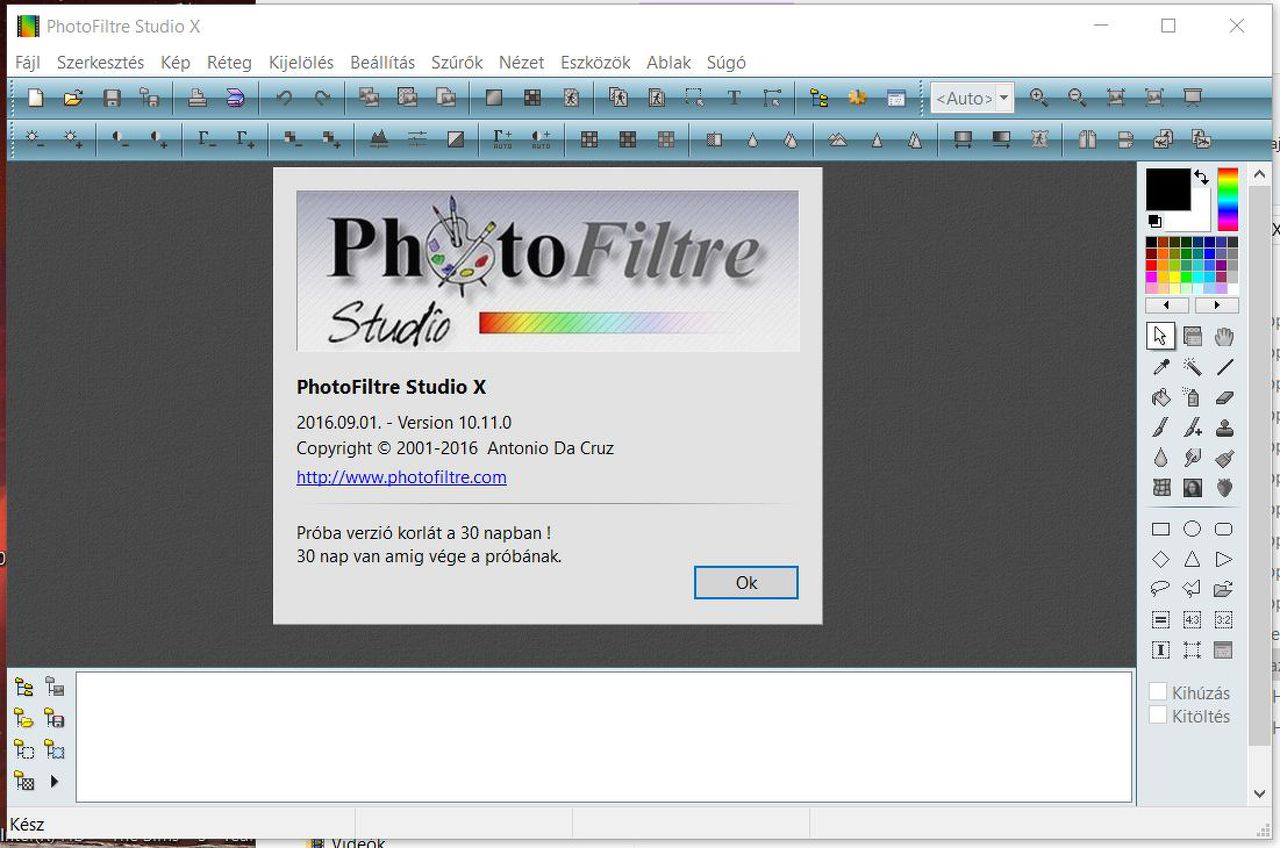Swap foreground and background colors
The height and width of the screenshot is (848, 1280).
1201,177
